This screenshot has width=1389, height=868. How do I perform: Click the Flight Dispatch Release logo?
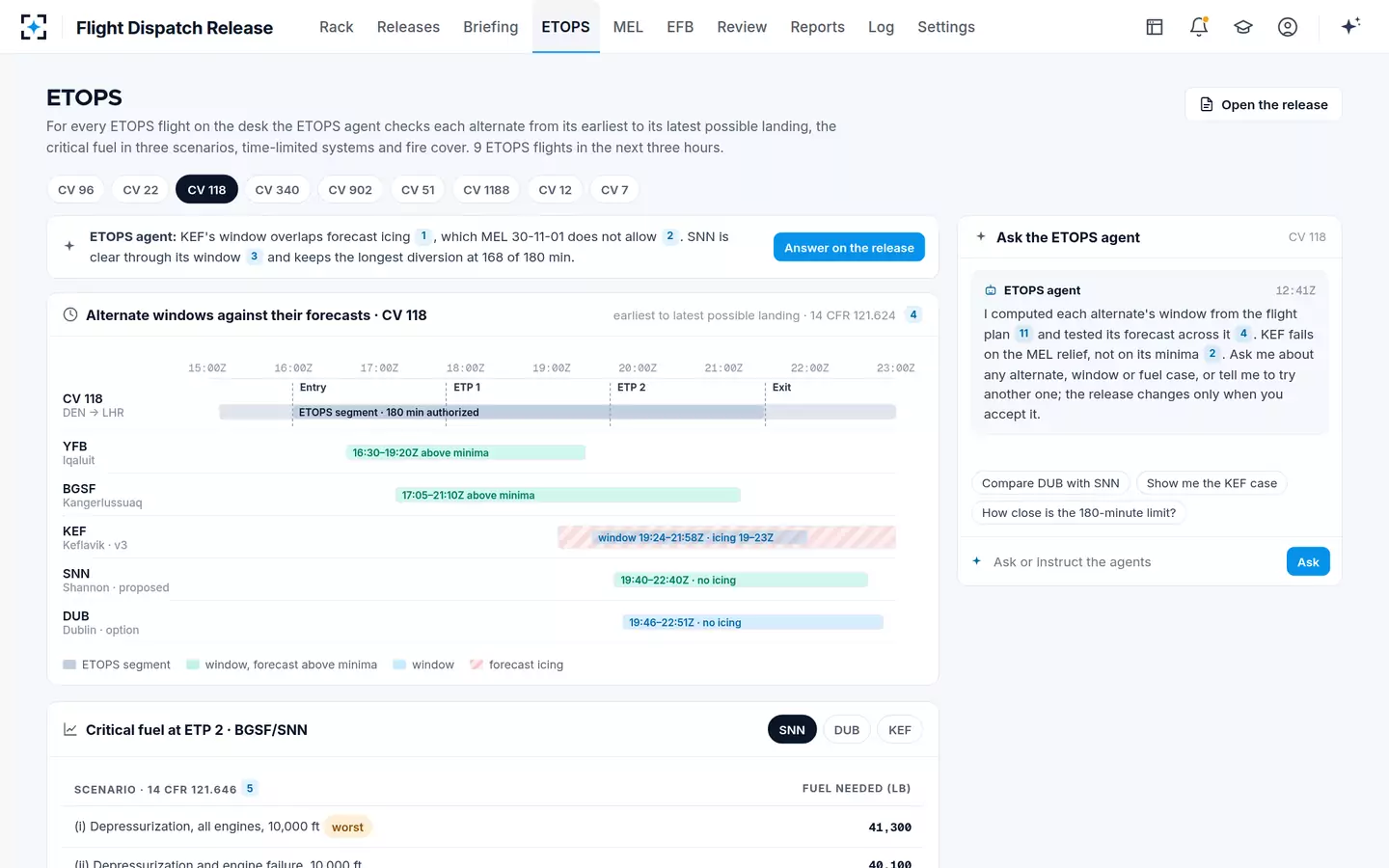(34, 27)
